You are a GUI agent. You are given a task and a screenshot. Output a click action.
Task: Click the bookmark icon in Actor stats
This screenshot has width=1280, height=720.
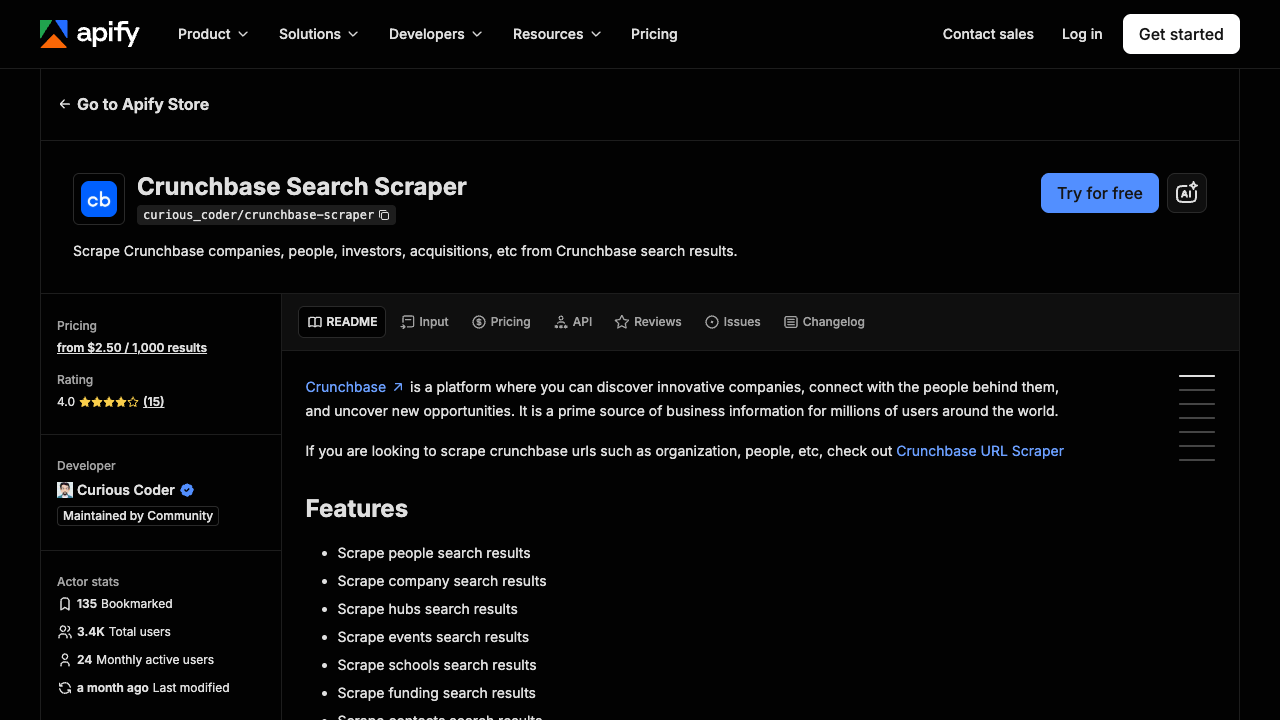click(x=65, y=604)
